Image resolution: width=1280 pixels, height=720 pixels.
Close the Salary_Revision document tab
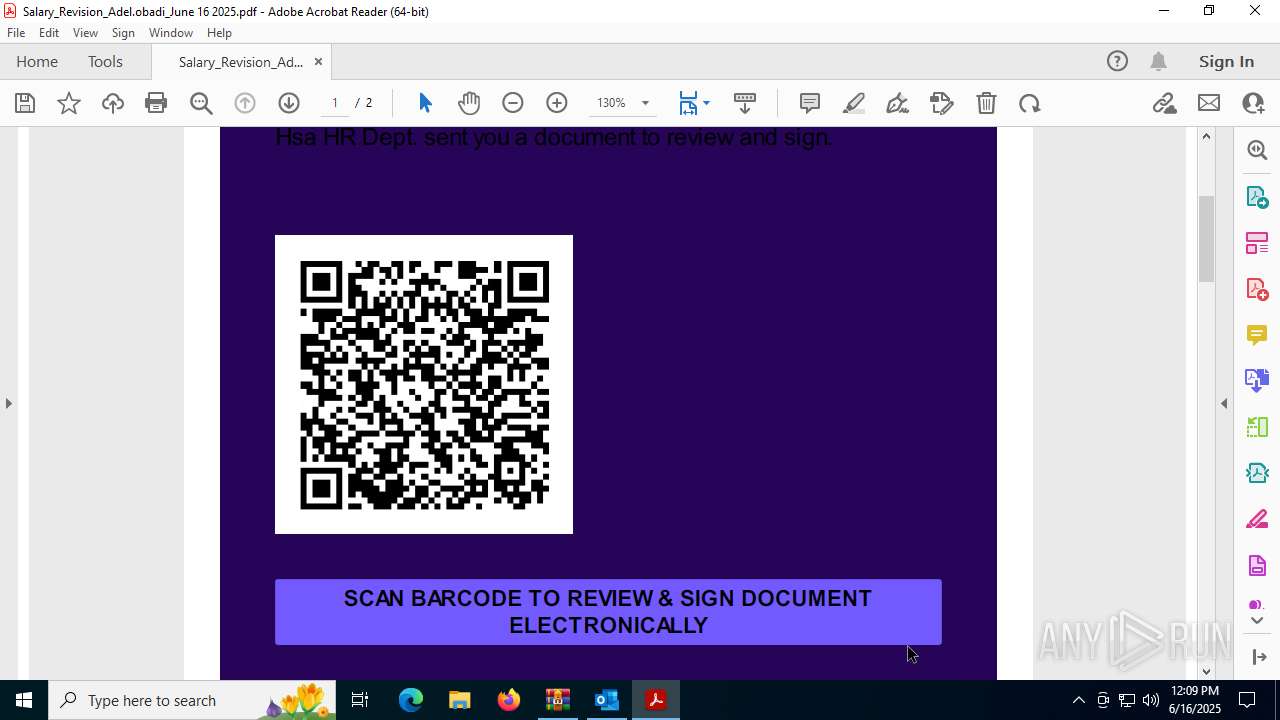[318, 62]
